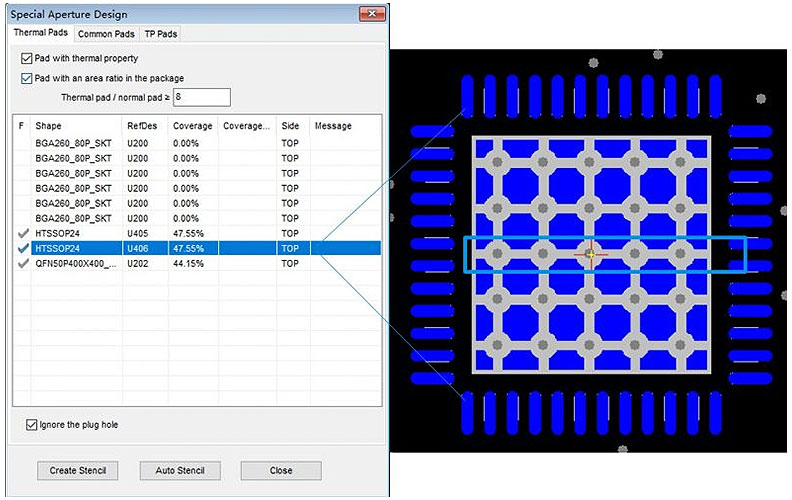Click the checkmark icon beside QFN50P400X400 row
This screenshot has height=500, width=792.
click(x=22, y=264)
